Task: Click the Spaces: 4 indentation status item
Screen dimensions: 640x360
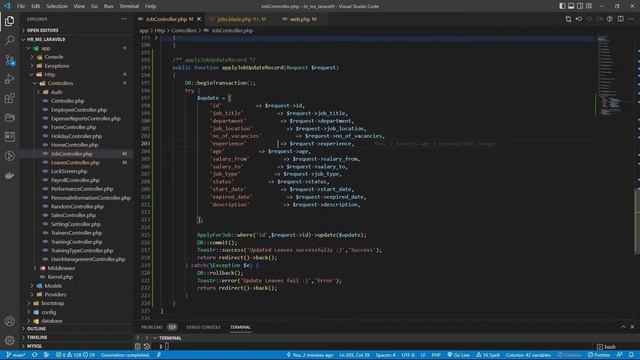Action: (x=385, y=355)
